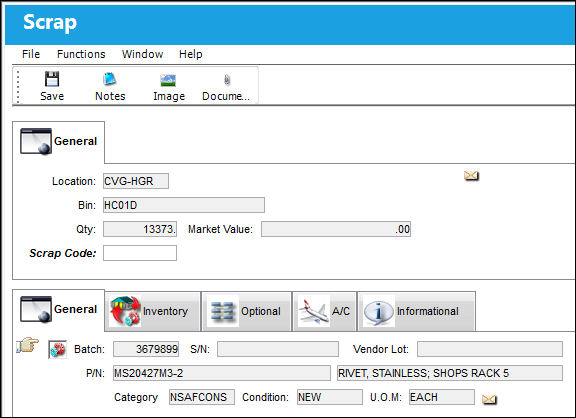Click the Batch field 3679899
576x418 pixels.
tap(146, 349)
